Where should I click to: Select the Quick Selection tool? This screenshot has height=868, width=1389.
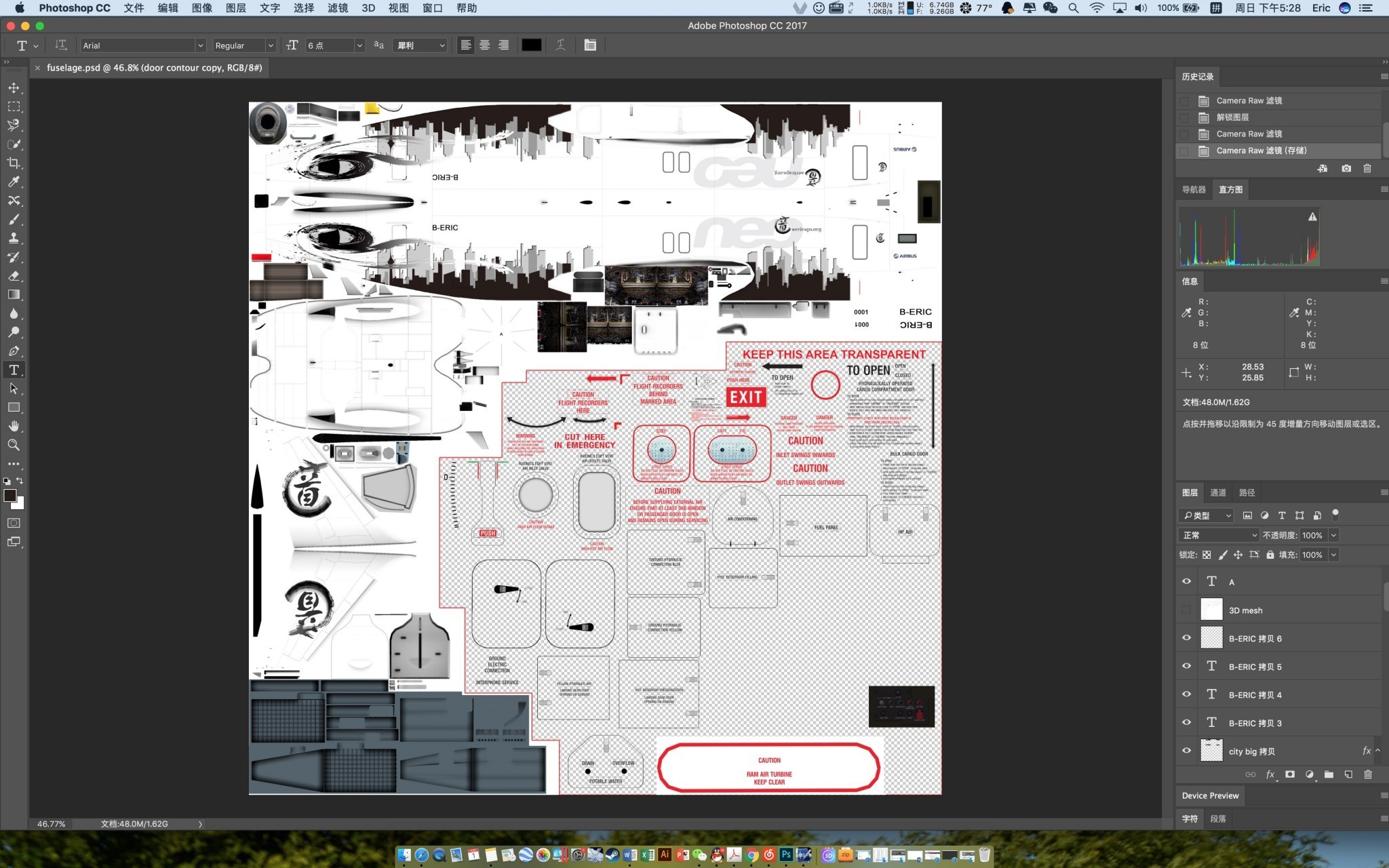14,144
